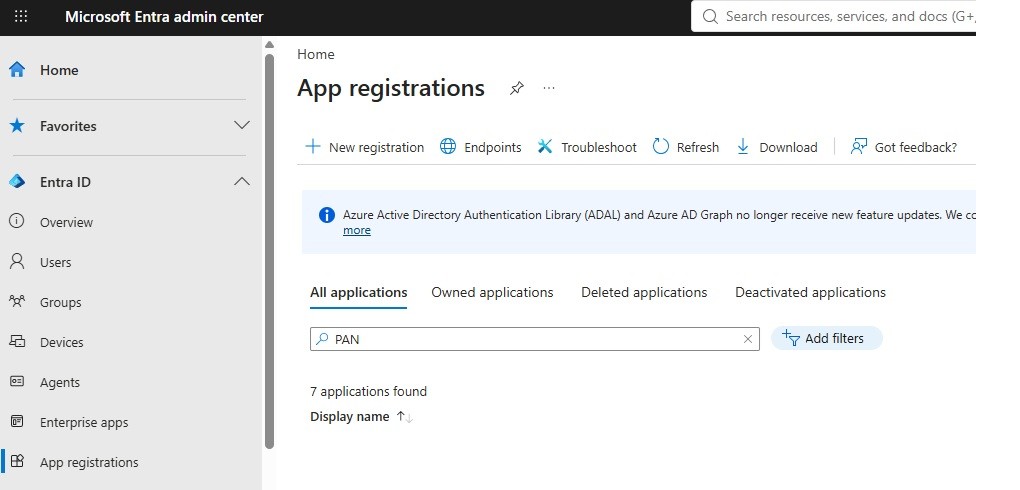
Task: Follow the 'more' link in banner
Action: click(356, 230)
